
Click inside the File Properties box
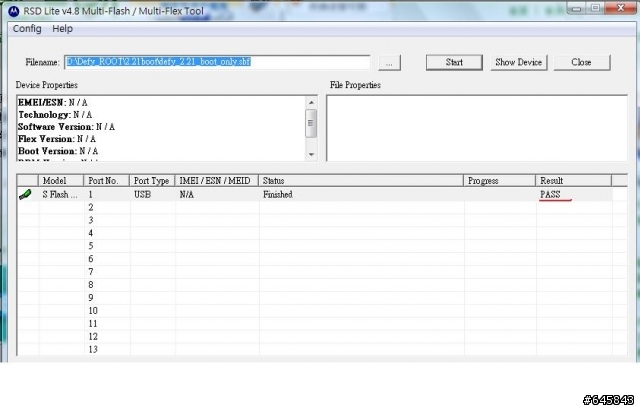[477, 128]
